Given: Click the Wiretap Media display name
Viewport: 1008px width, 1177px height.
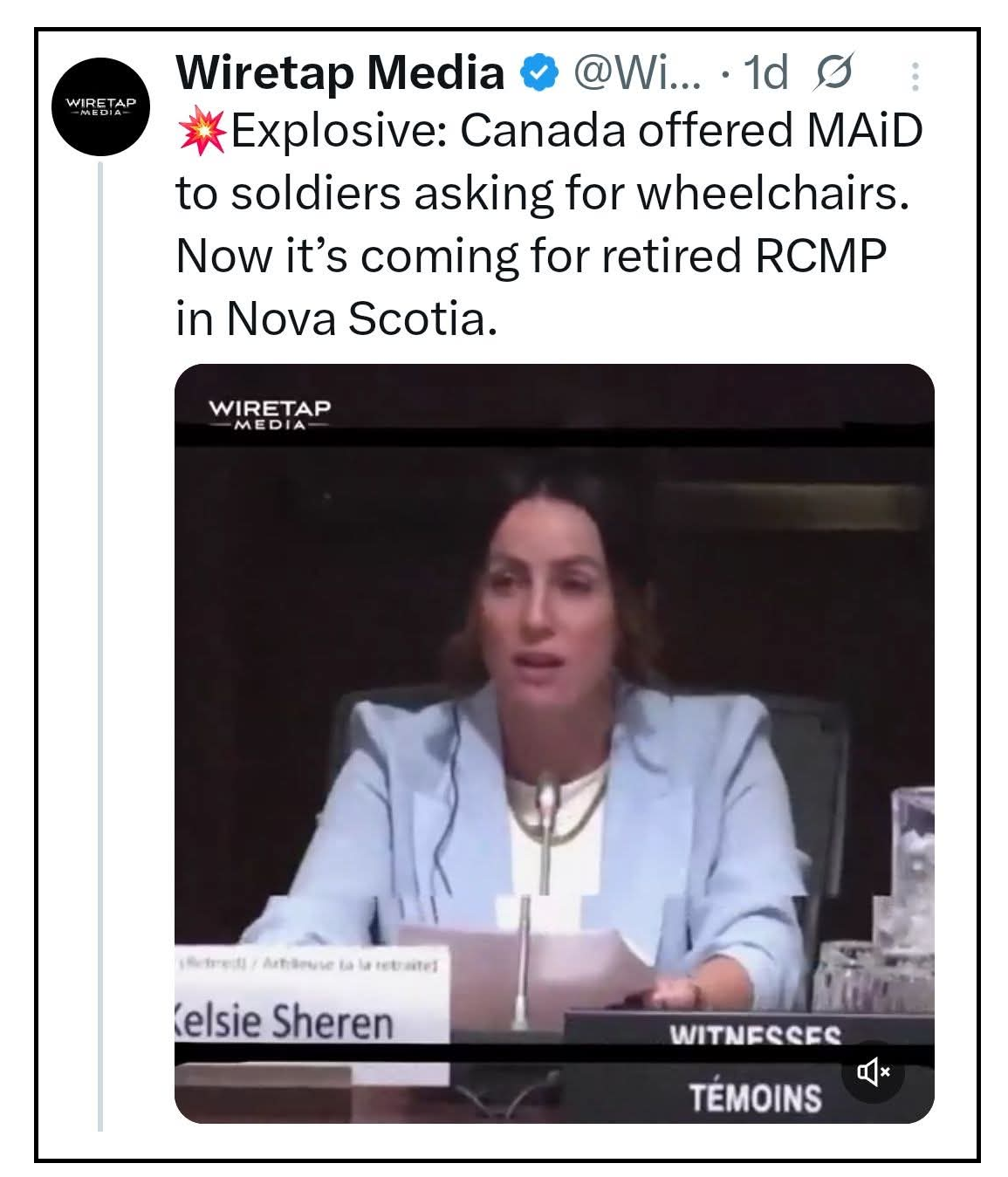Looking at the screenshot, I should click(x=339, y=72).
